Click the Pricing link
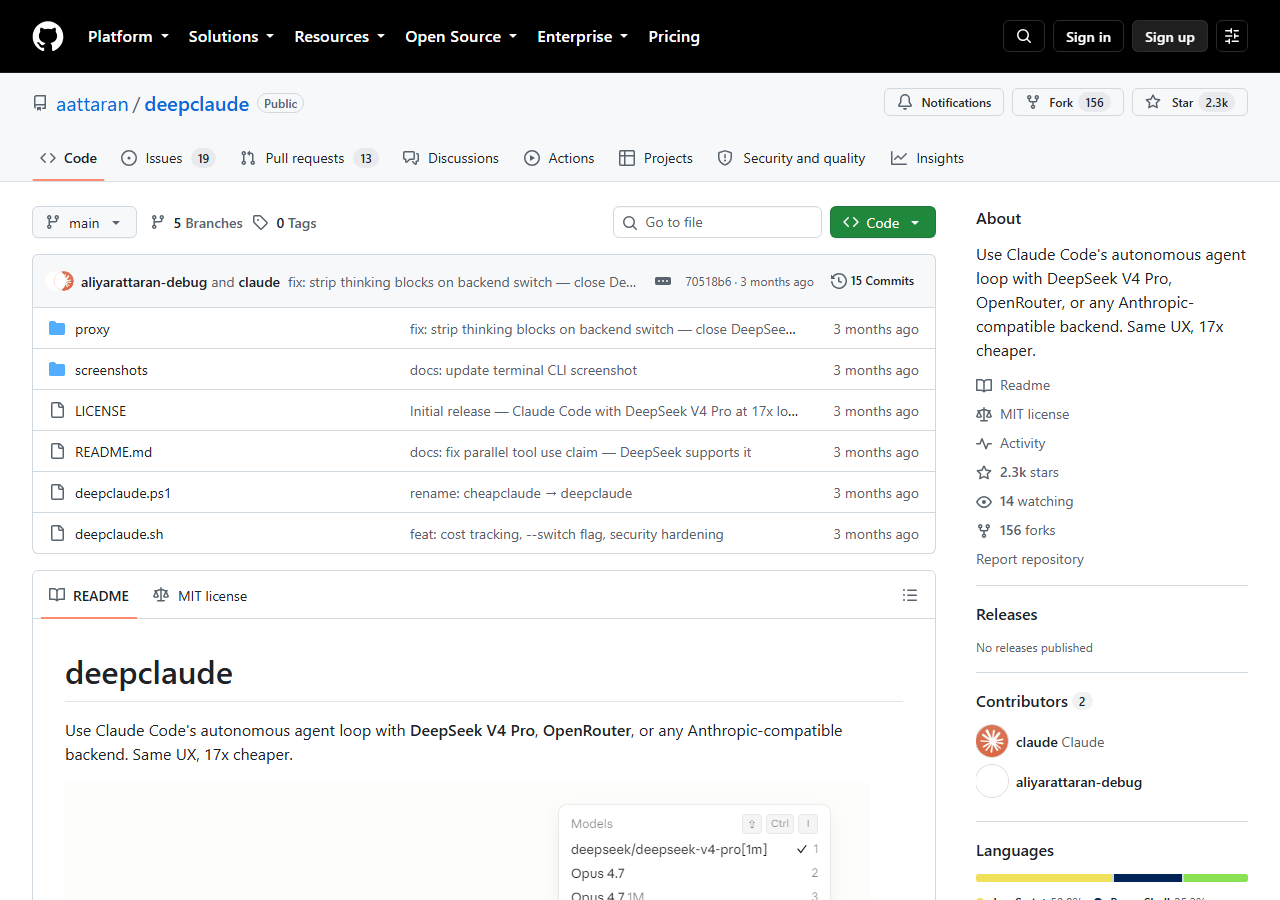The image size is (1280, 900). [674, 37]
